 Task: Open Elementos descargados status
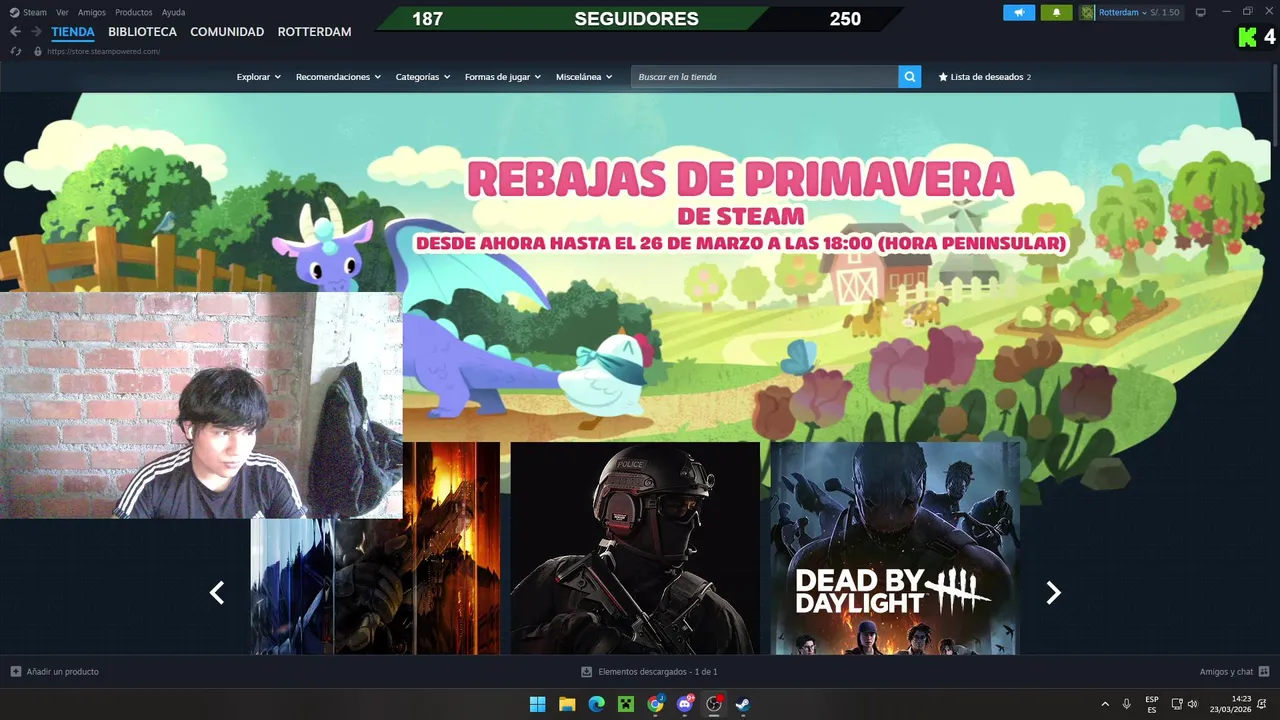coord(649,672)
